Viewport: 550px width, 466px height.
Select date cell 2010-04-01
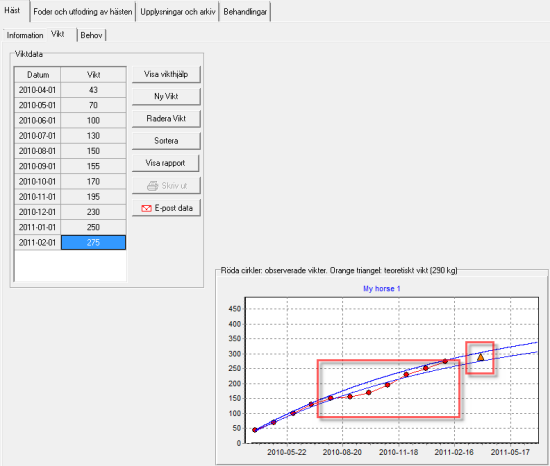[x=38, y=90]
